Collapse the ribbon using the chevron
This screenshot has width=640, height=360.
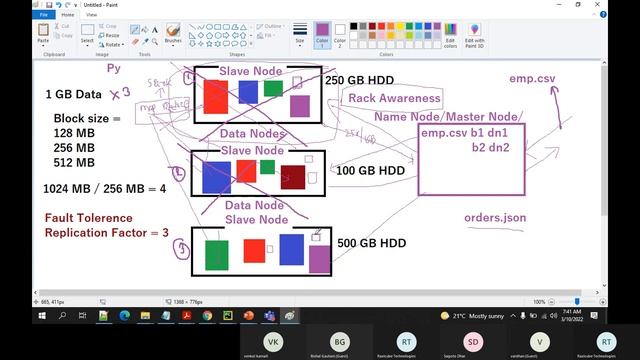[594, 15]
